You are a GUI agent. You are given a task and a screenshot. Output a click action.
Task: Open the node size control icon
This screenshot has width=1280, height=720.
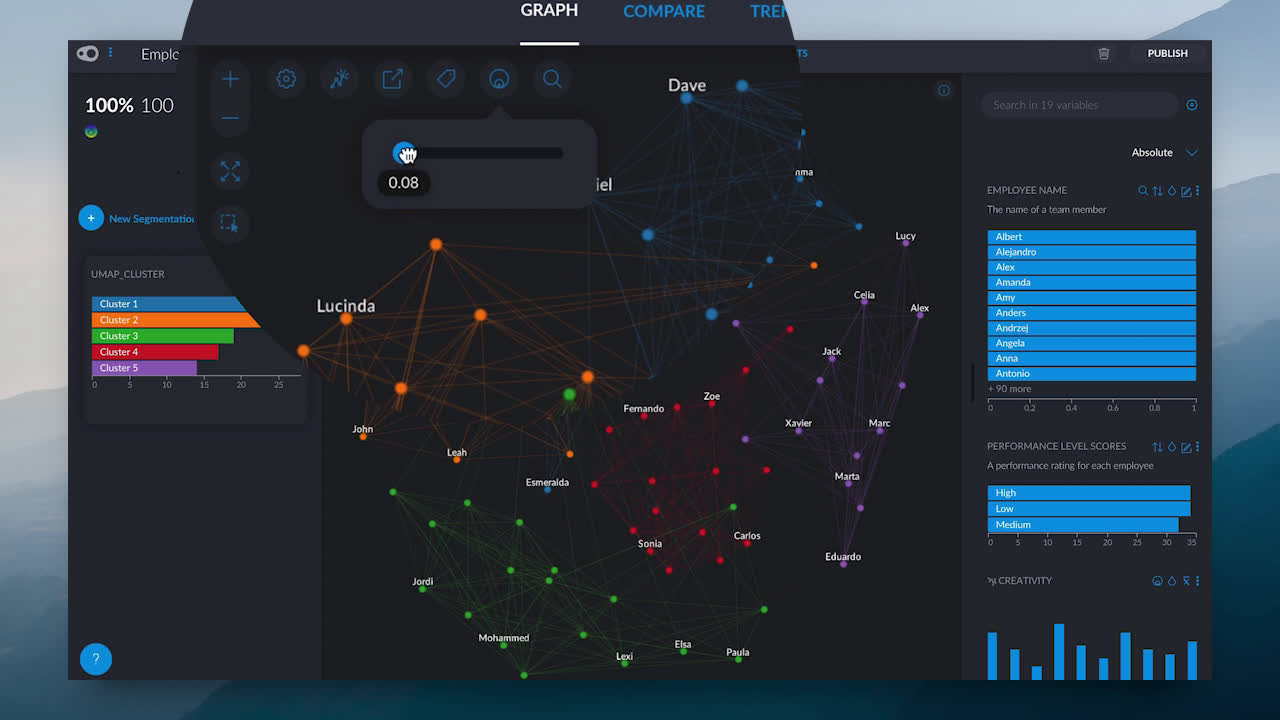pos(499,79)
